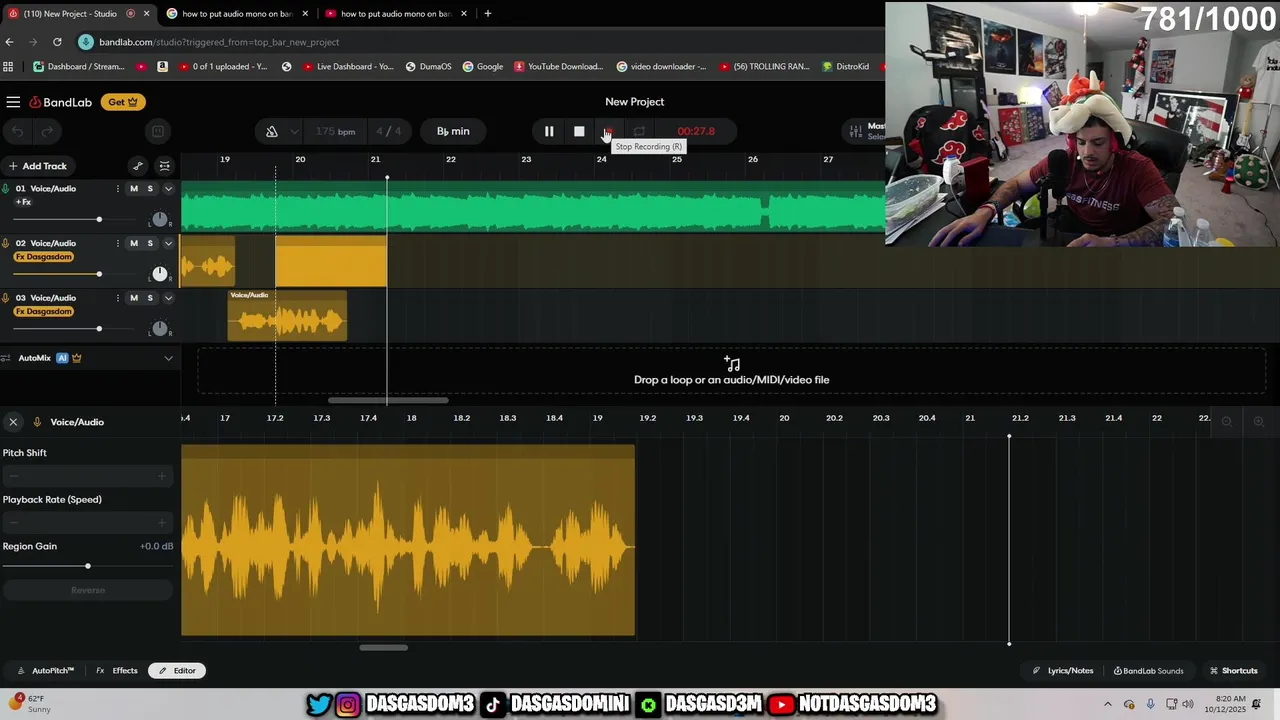Click the Get membership crown button

(x=123, y=102)
